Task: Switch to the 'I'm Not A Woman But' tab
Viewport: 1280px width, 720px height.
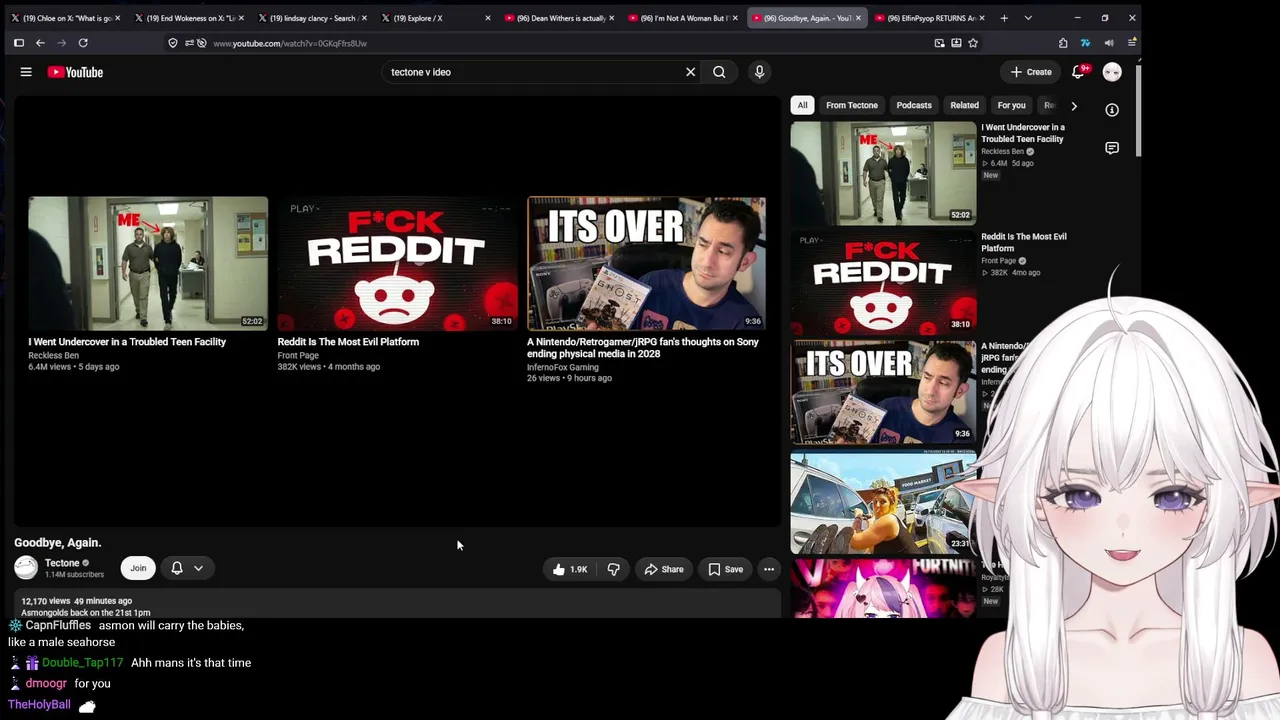Action: [x=684, y=18]
